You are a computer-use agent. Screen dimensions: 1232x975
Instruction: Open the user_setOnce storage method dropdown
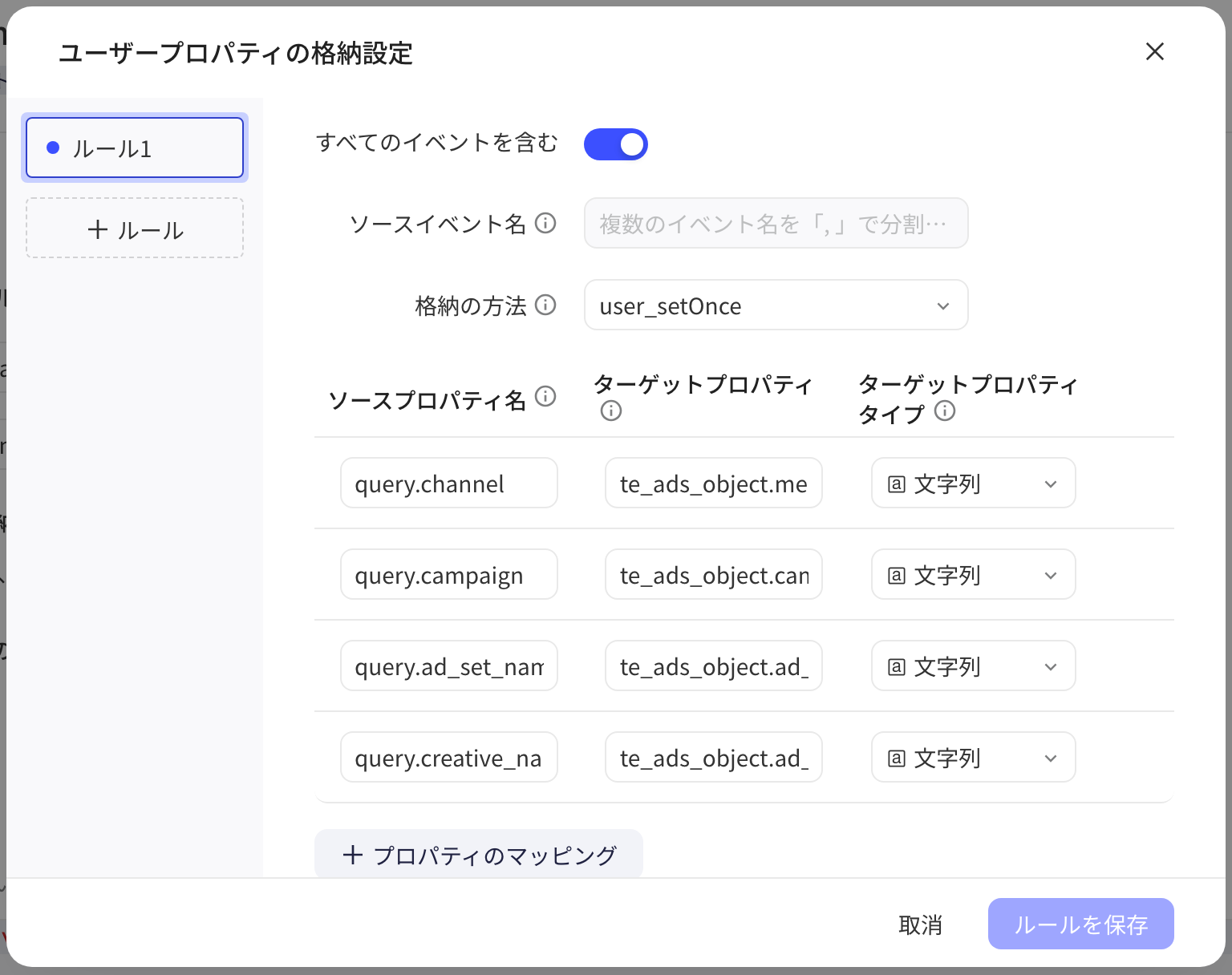click(x=776, y=305)
